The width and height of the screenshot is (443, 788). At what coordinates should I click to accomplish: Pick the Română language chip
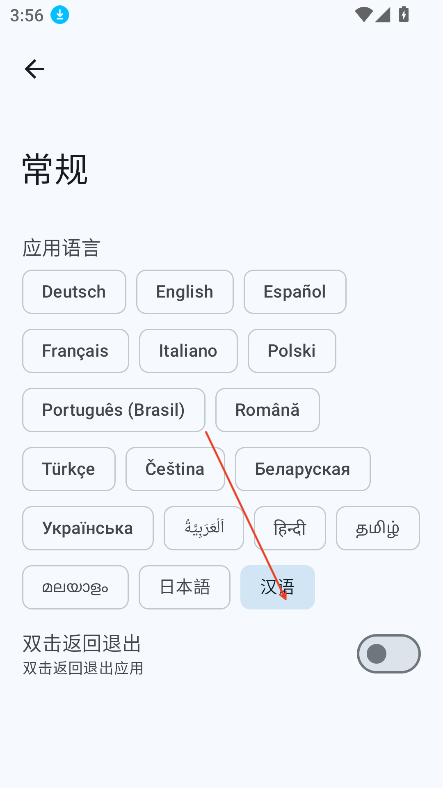pyautogui.click(x=267, y=410)
